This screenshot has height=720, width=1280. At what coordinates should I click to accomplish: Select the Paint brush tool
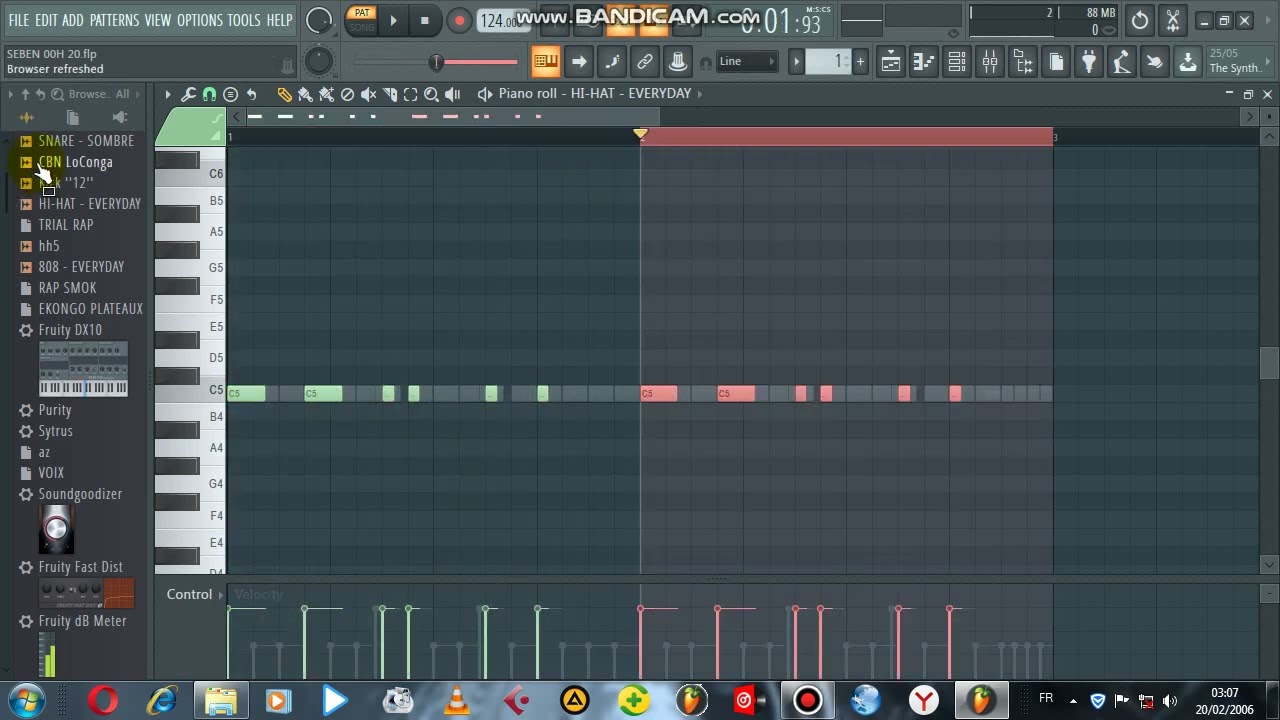click(x=306, y=94)
